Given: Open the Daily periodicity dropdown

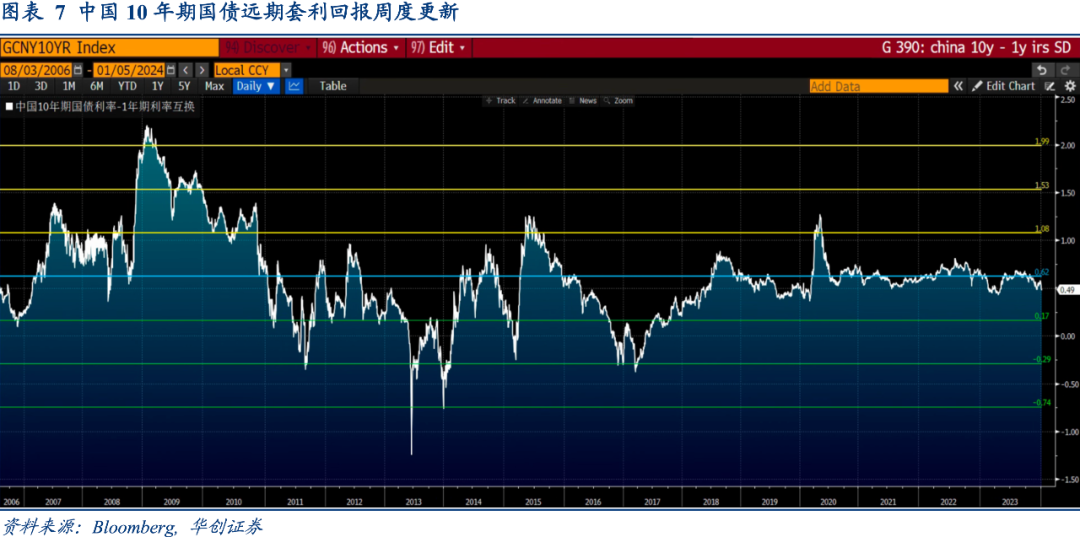Looking at the screenshot, I should click(256, 86).
